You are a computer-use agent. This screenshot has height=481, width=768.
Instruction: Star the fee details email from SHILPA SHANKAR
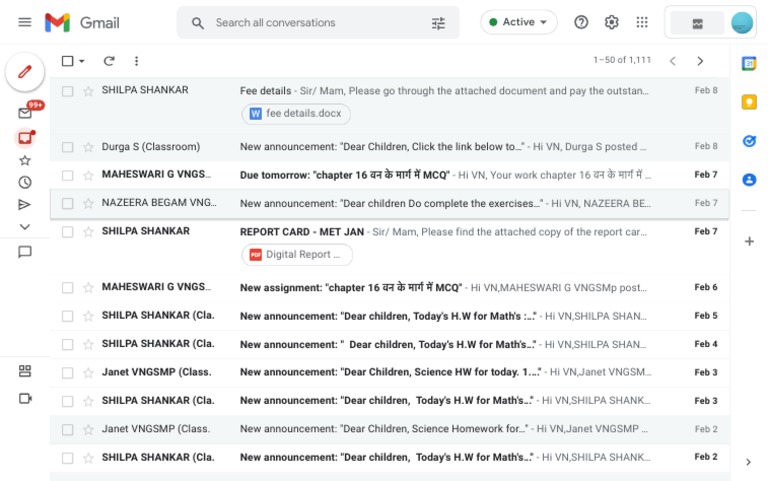click(88, 91)
